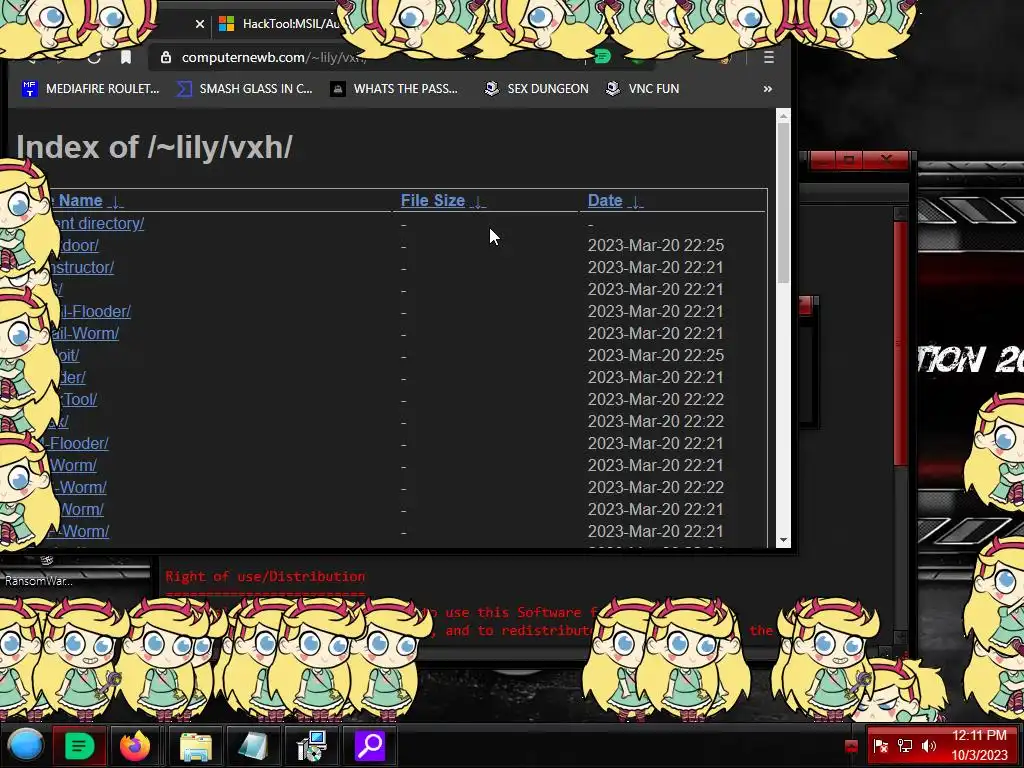Open the browser hamburger menu

[769, 57]
